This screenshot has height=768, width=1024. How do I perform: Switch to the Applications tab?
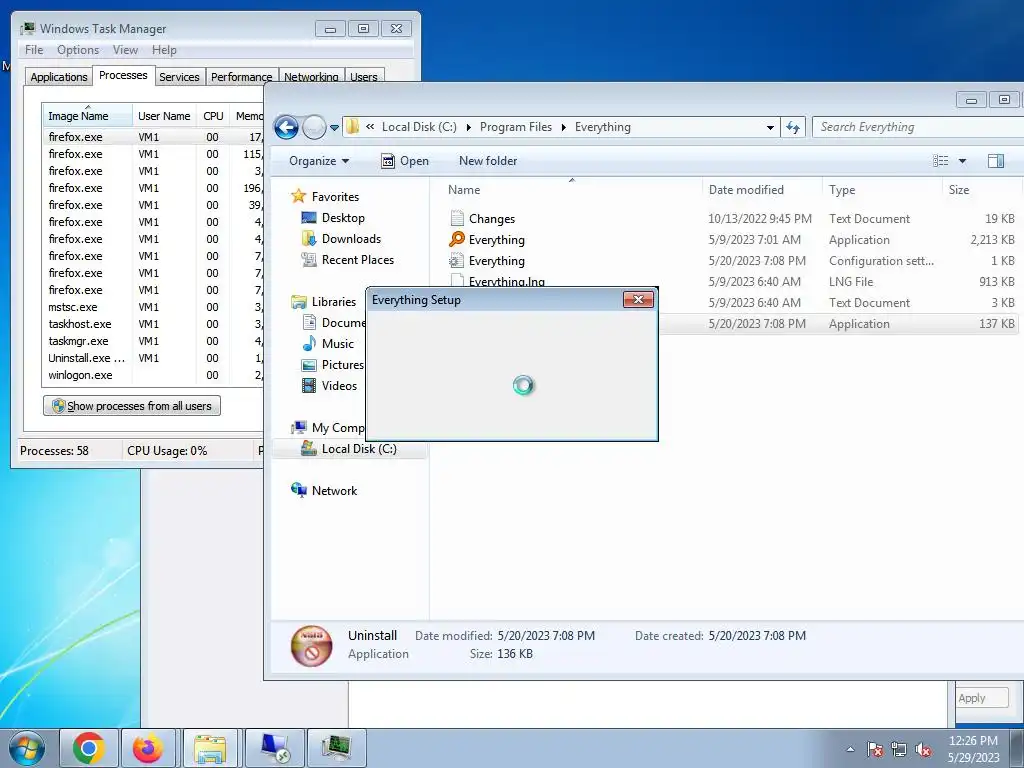[59, 76]
